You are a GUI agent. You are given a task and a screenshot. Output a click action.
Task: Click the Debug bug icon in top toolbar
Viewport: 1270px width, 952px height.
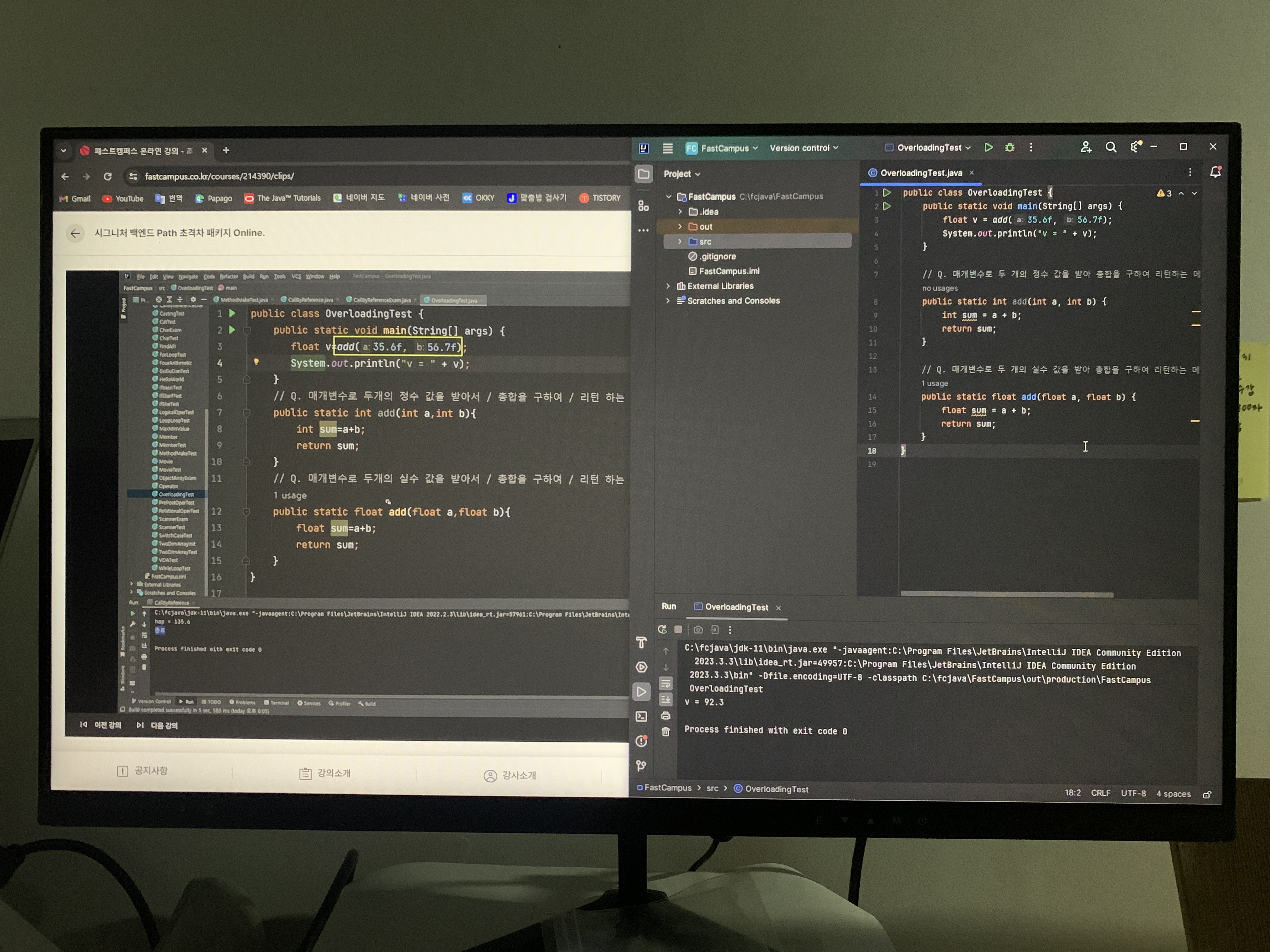tap(1010, 147)
